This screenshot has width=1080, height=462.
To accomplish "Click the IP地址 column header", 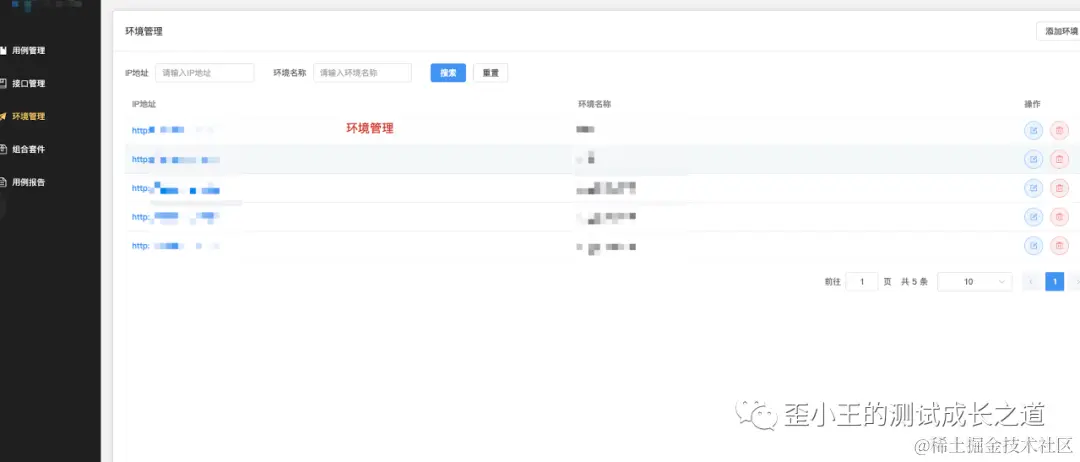I will [x=143, y=104].
